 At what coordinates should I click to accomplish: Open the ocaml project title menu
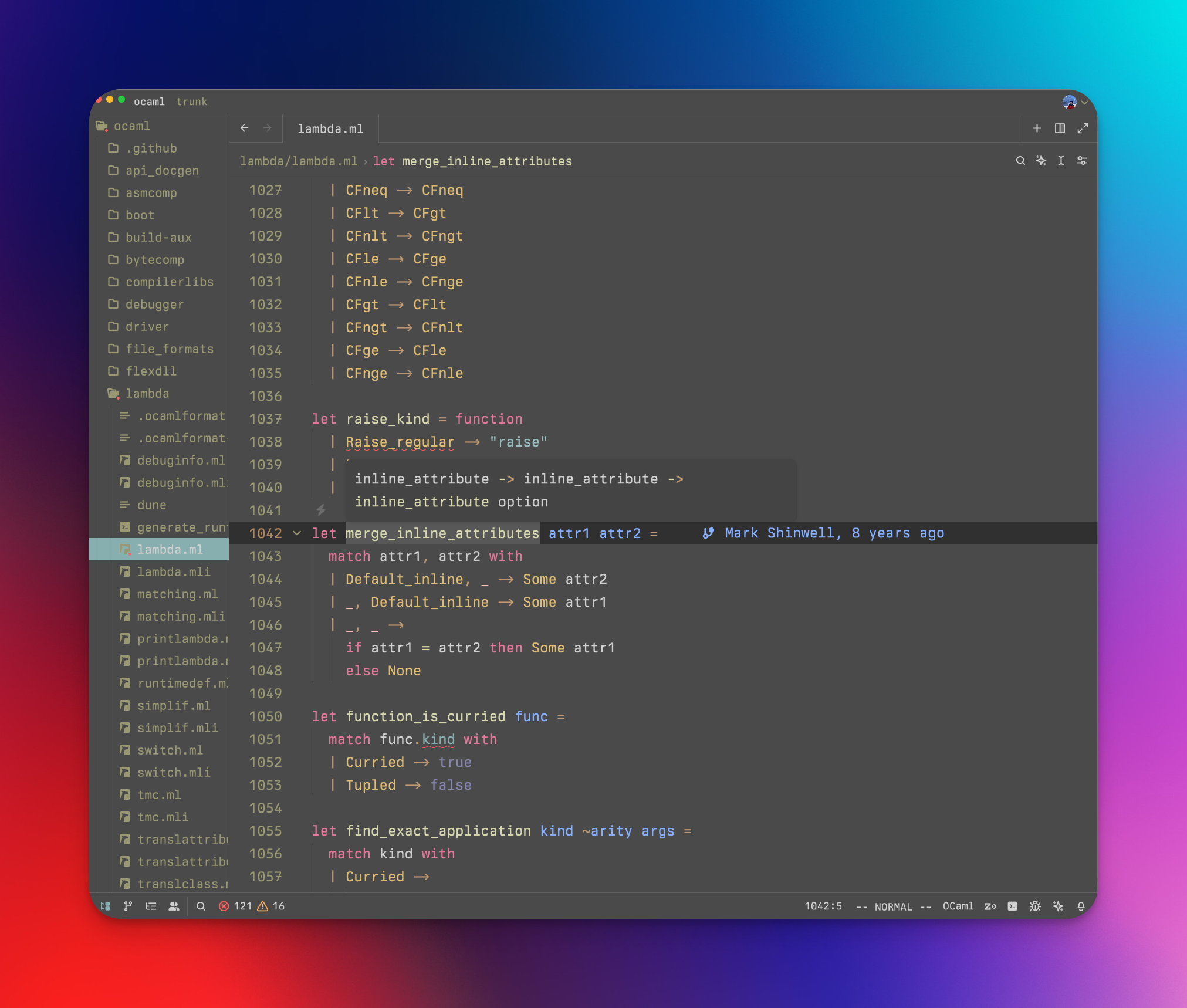(149, 102)
